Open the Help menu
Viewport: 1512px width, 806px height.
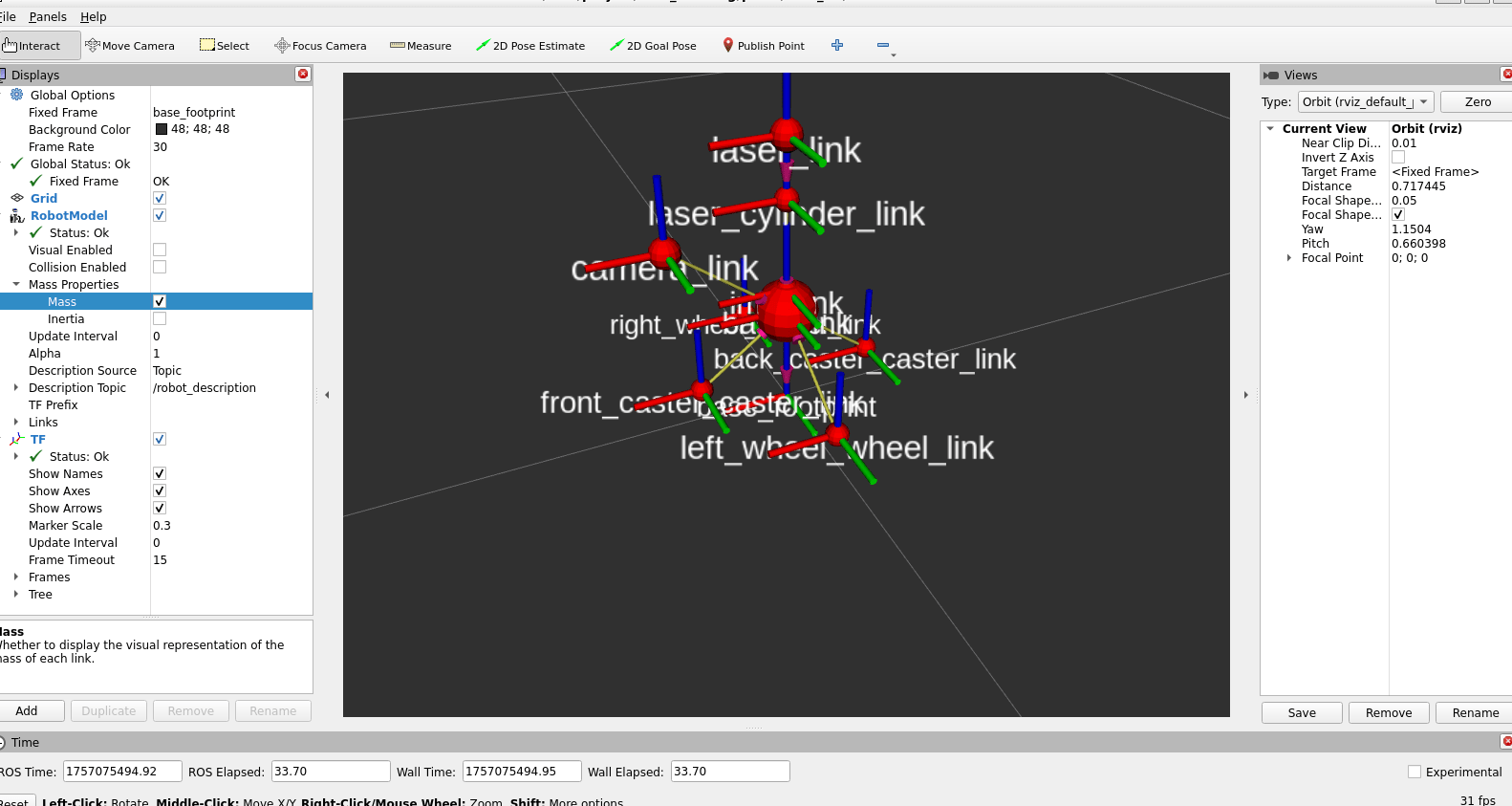[x=93, y=17]
